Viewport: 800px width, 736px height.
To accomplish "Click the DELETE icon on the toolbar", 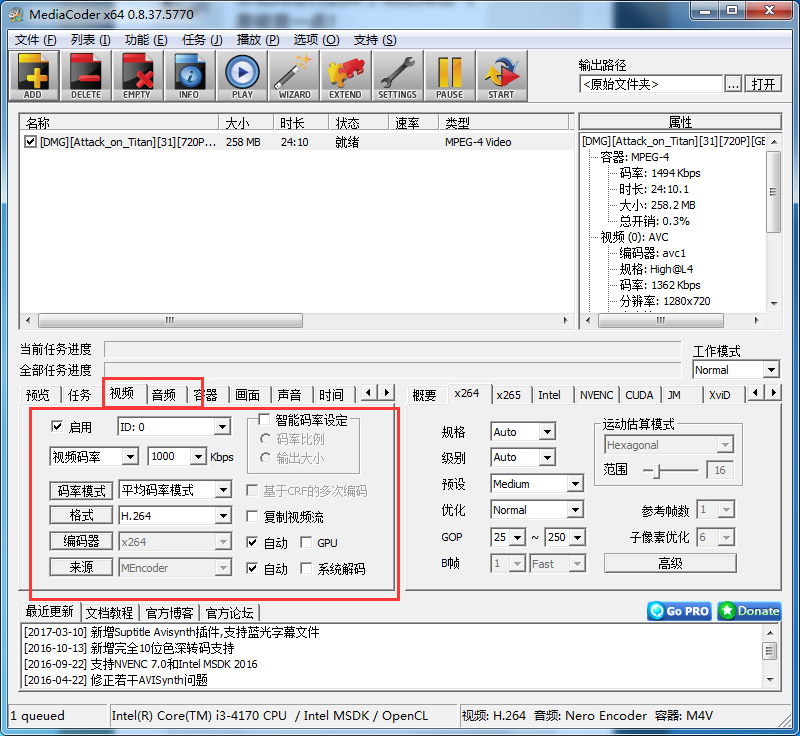I will (x=86, y=75).
